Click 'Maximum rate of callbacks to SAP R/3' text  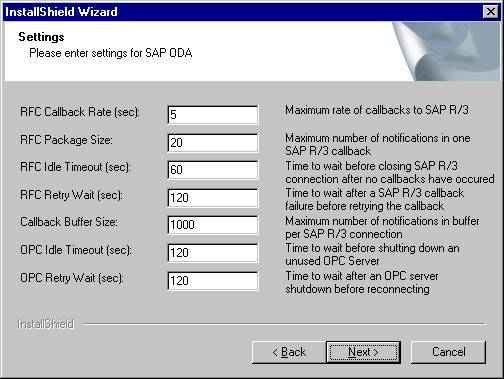(x=377, y=110)
